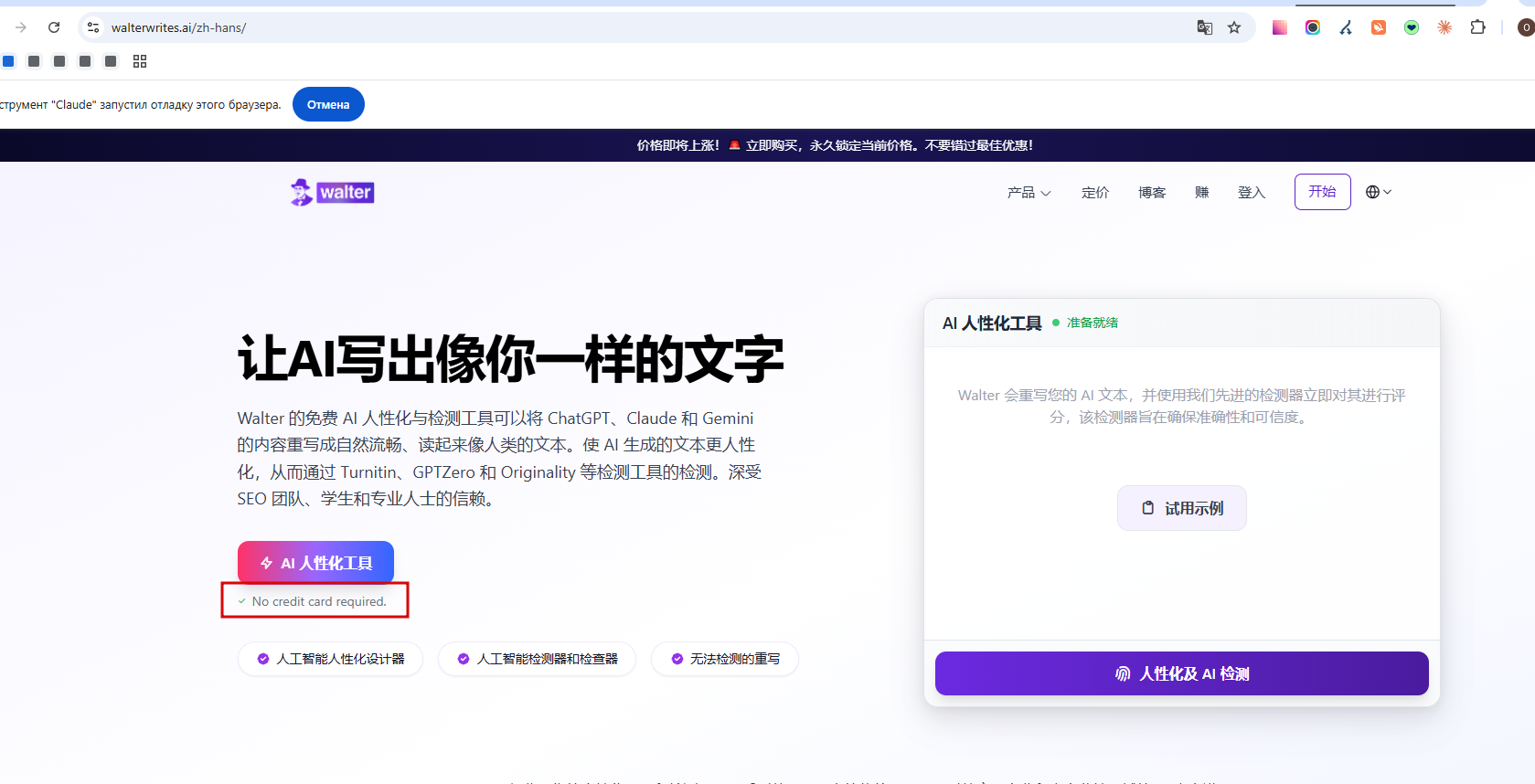Bookmark this page with the star icon

click(1234, 27)
